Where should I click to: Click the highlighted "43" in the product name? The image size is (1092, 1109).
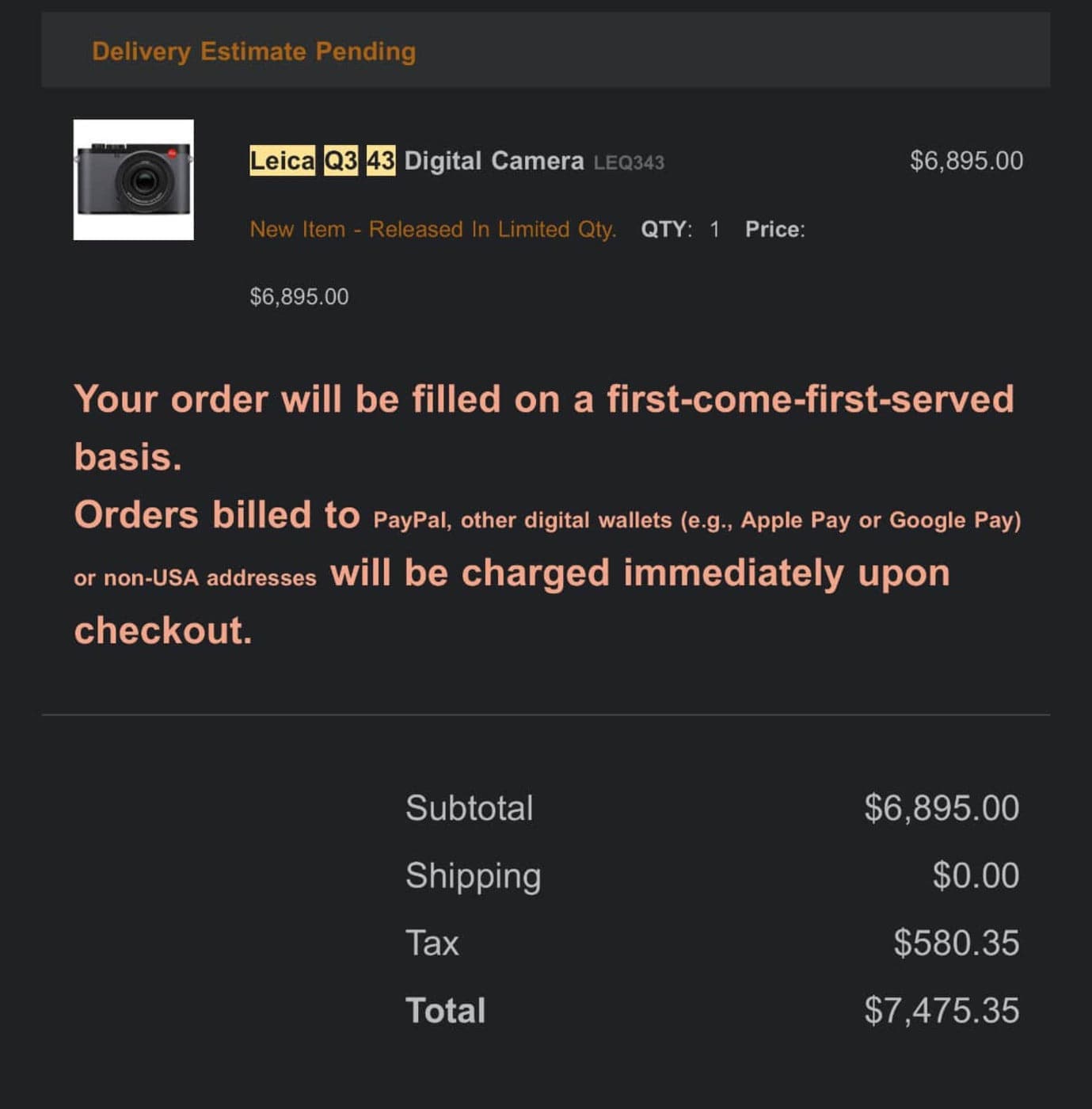click(380, 161)
